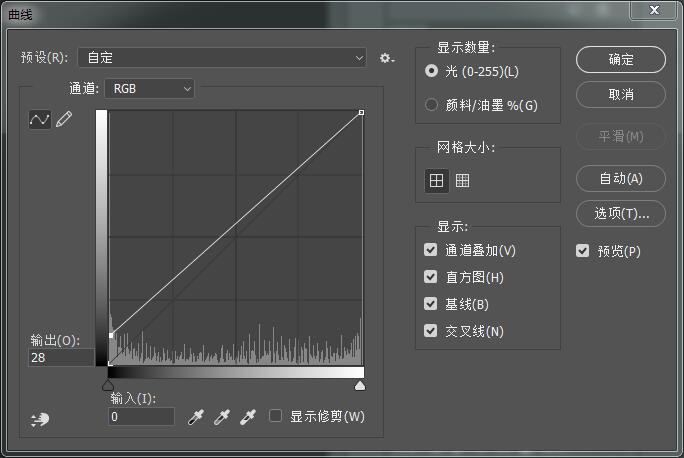684x458 pixels.
Task: Choose the simple 4x4 grid size icon
Action: 436,180
